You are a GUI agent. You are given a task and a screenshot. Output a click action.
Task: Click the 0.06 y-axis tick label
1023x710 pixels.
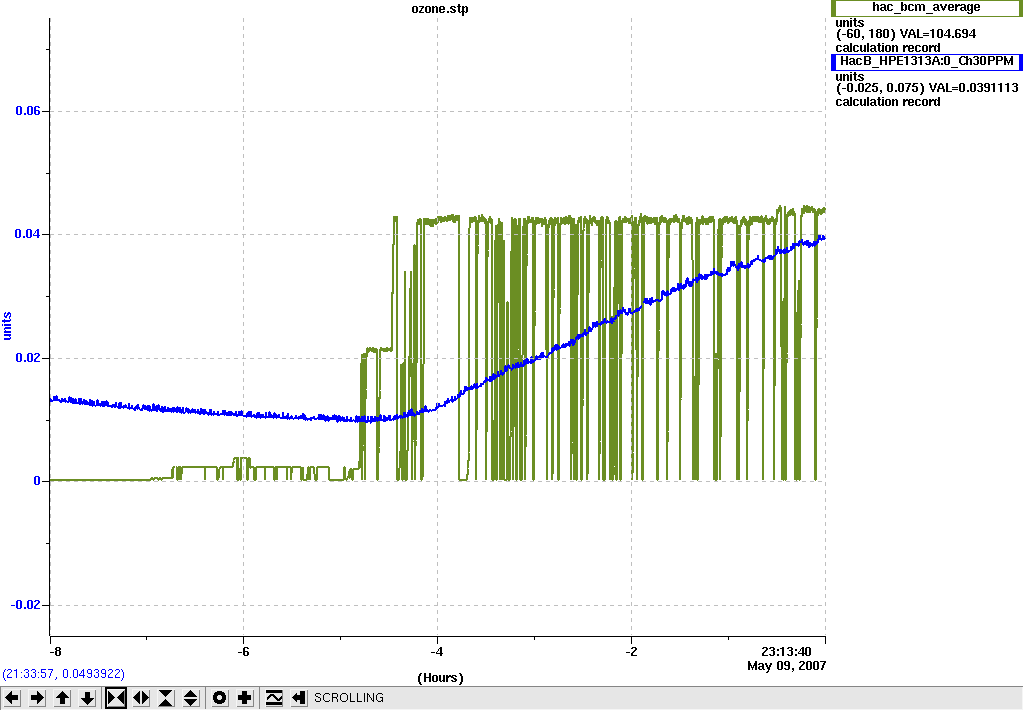[28, 111]
